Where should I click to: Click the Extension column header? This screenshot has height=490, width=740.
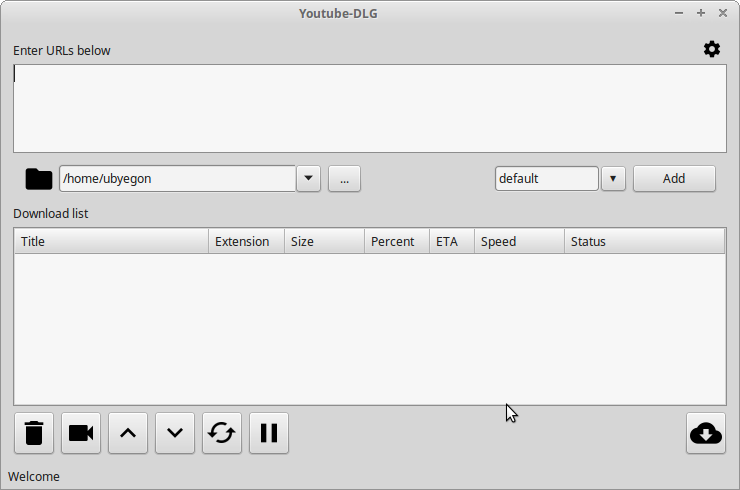(x=246, y=242)
